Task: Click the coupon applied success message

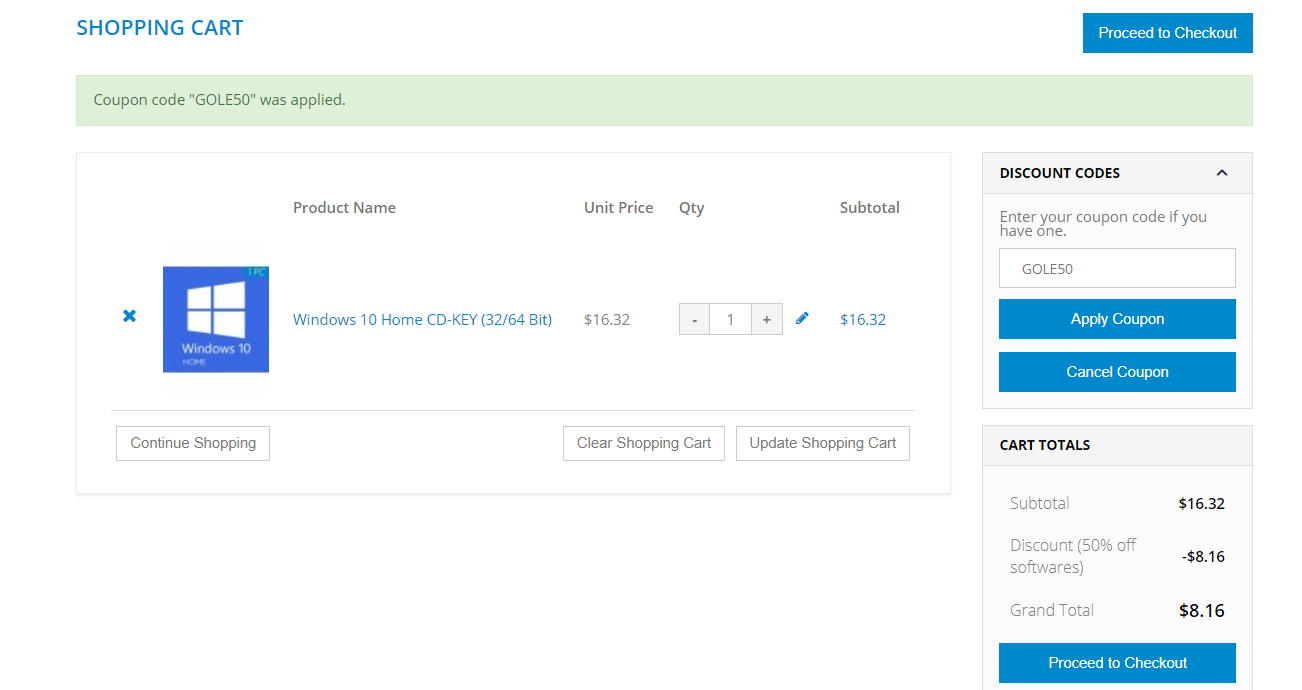Action: tap(664, 100)
